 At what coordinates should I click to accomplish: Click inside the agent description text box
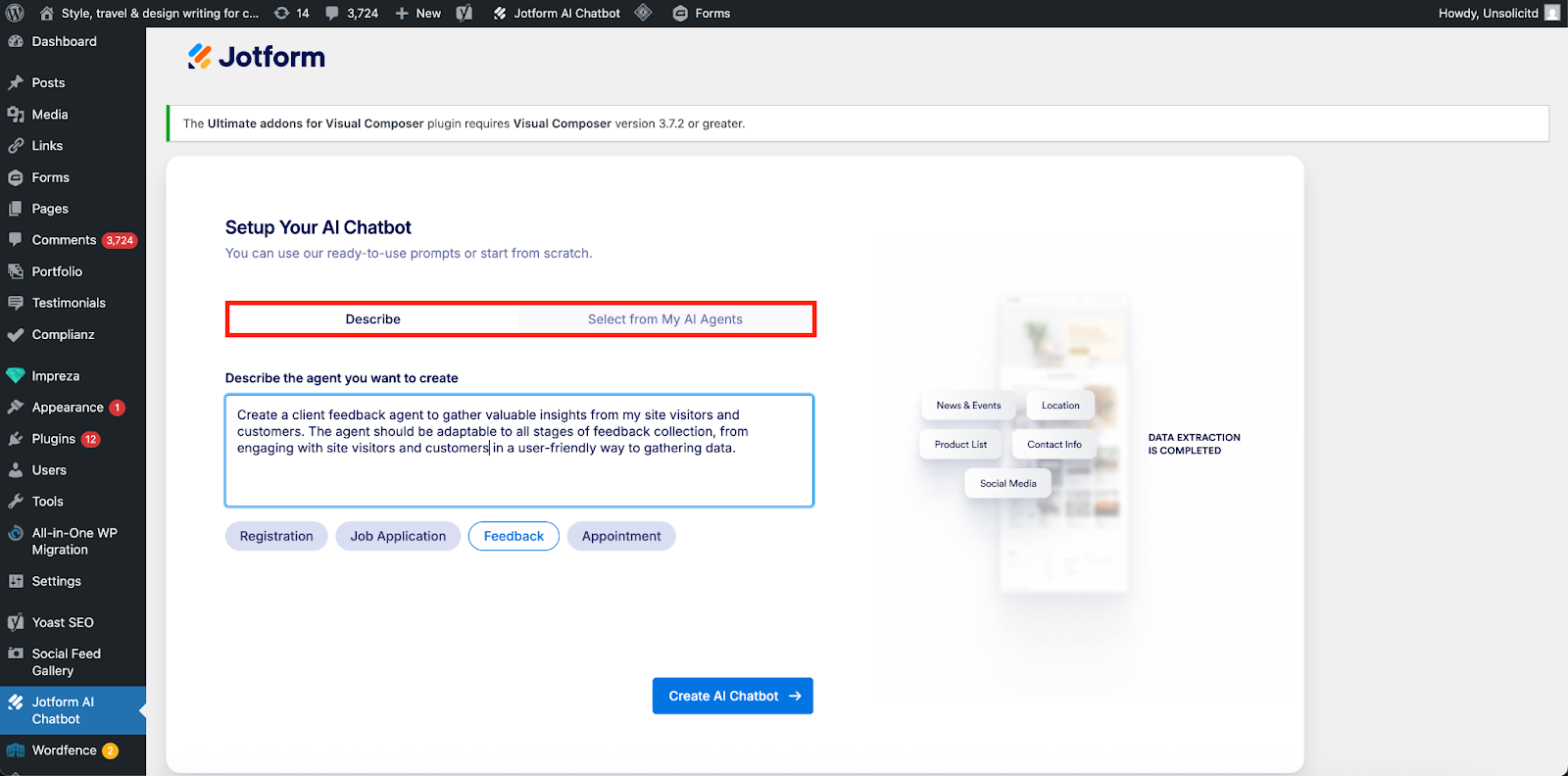[x=519, y=475]
